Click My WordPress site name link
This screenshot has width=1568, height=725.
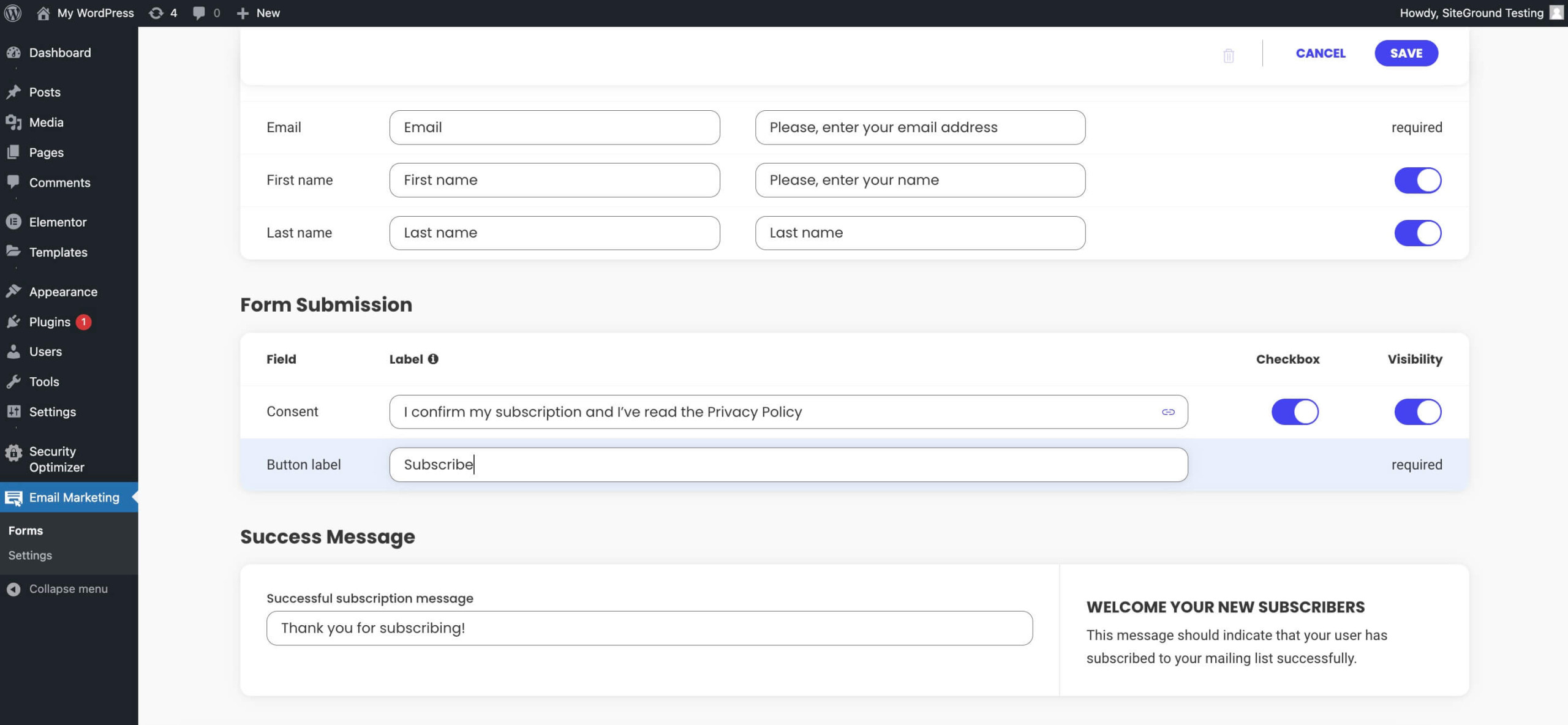click(96, 13)
